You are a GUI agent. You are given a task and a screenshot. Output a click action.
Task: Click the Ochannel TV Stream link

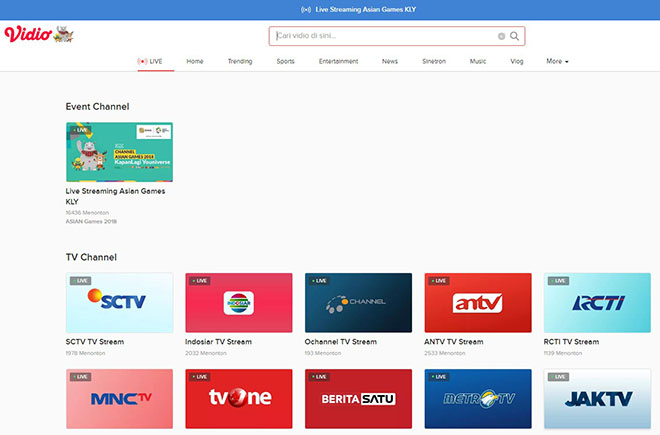tap(341, 342)
